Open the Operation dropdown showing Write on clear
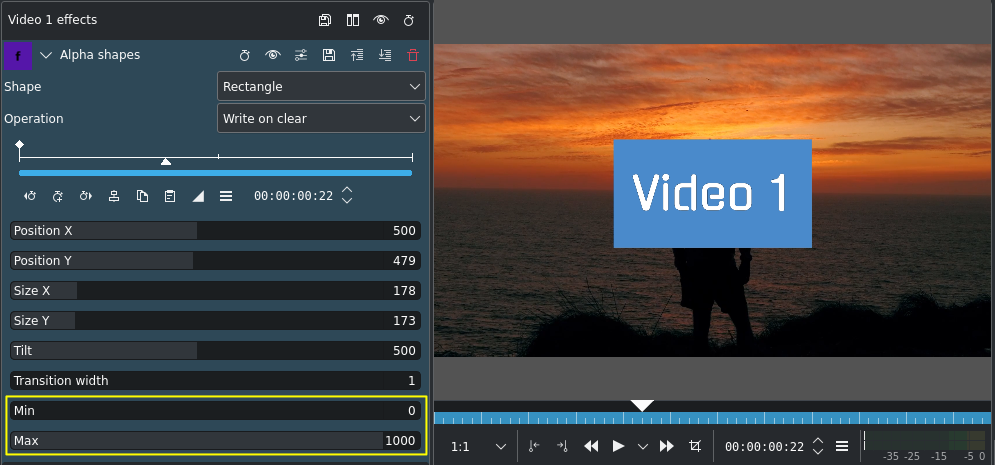The image size is (995, 465). [x=321, y=119]
